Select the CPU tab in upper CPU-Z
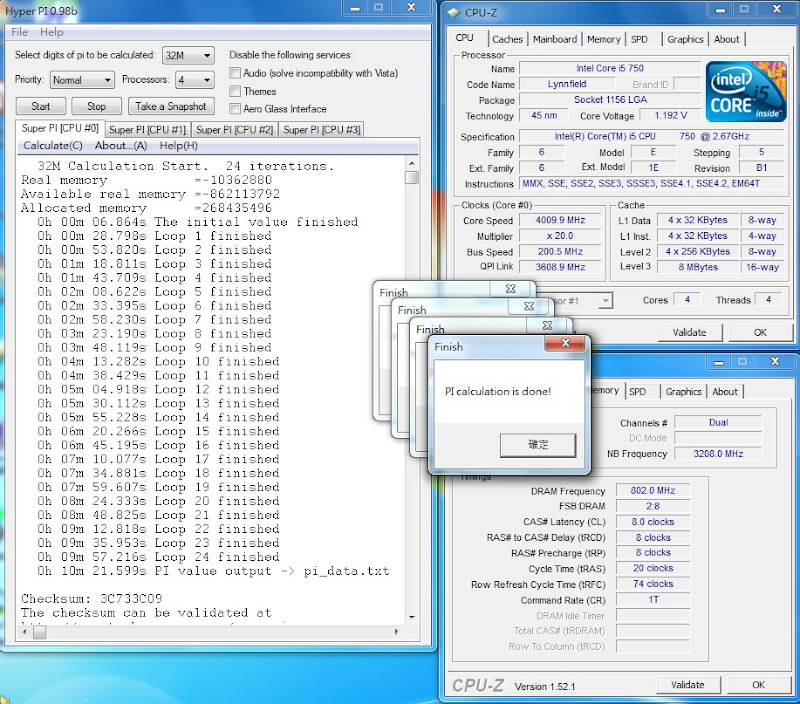Screen dimensions: 800x704 464,38
